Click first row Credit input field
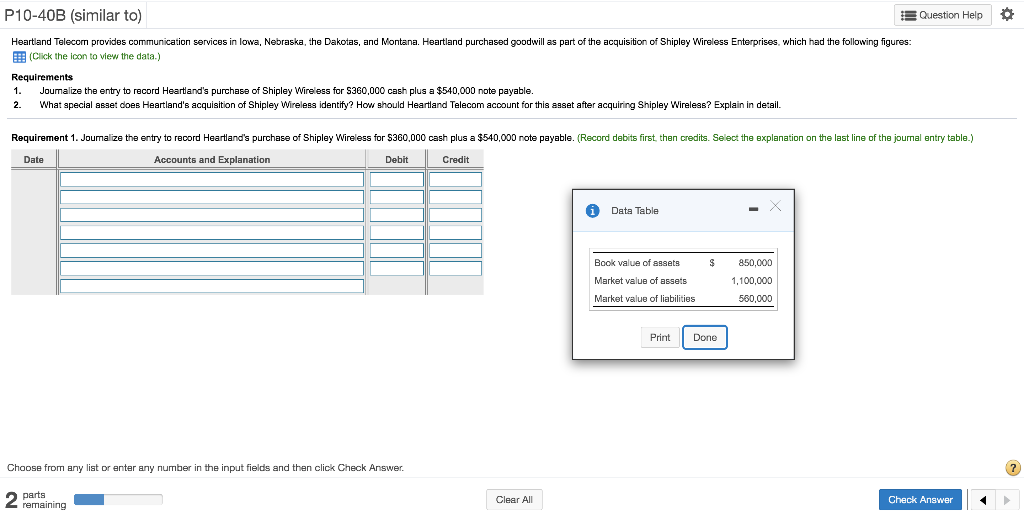 (455, 179)
